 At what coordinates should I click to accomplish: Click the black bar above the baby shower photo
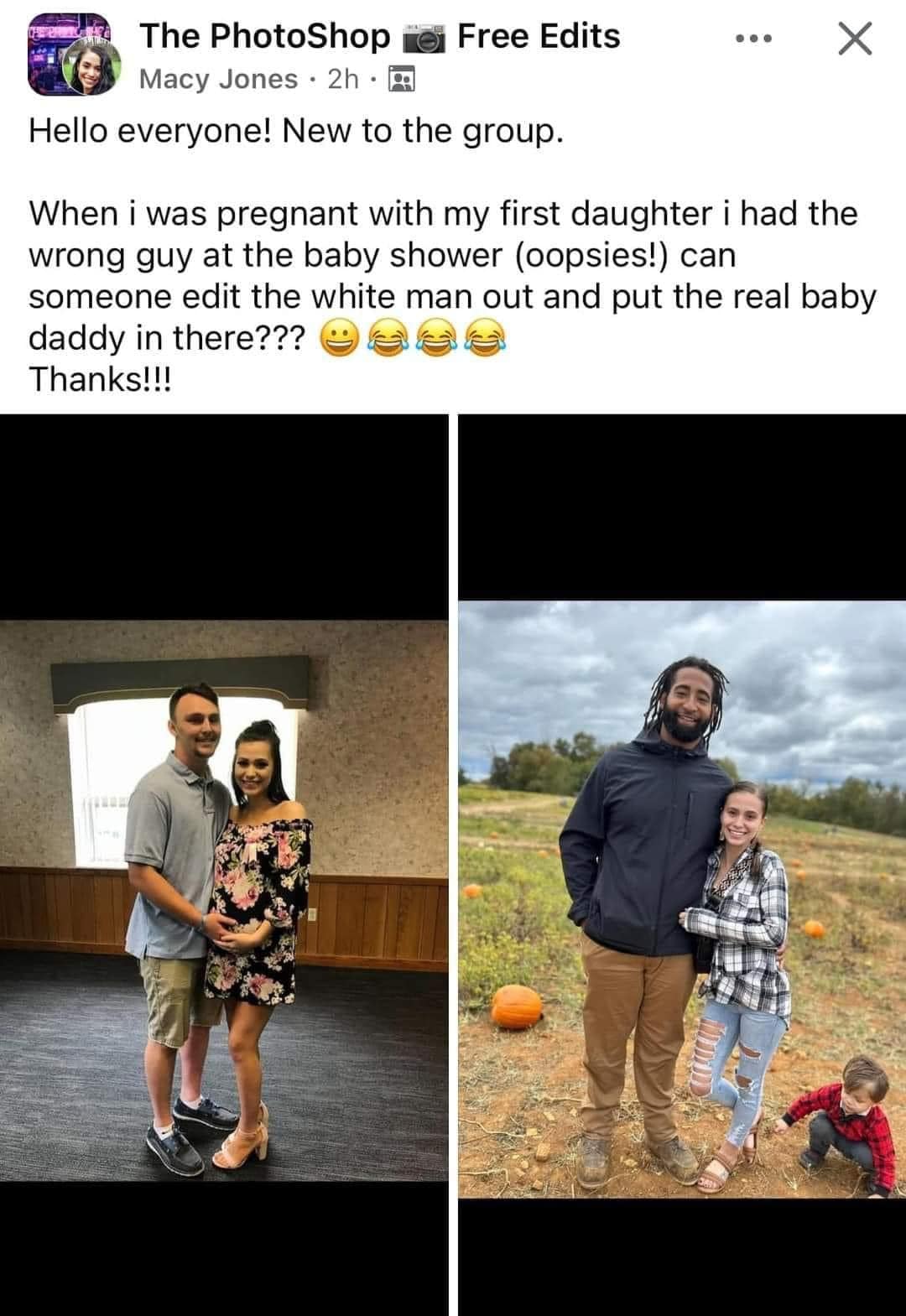pyautogui.click(x=224, y=518)
